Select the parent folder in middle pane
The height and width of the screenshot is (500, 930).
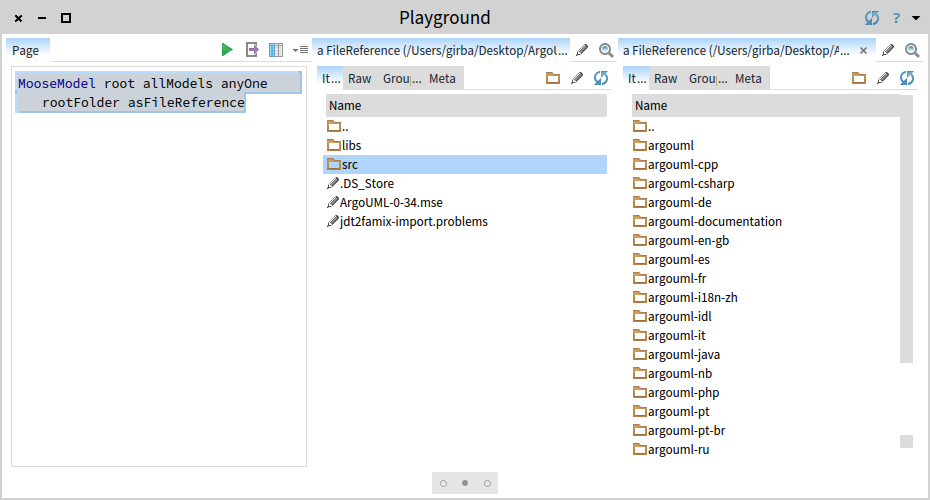pyautogui.click(x=465, y=126)
